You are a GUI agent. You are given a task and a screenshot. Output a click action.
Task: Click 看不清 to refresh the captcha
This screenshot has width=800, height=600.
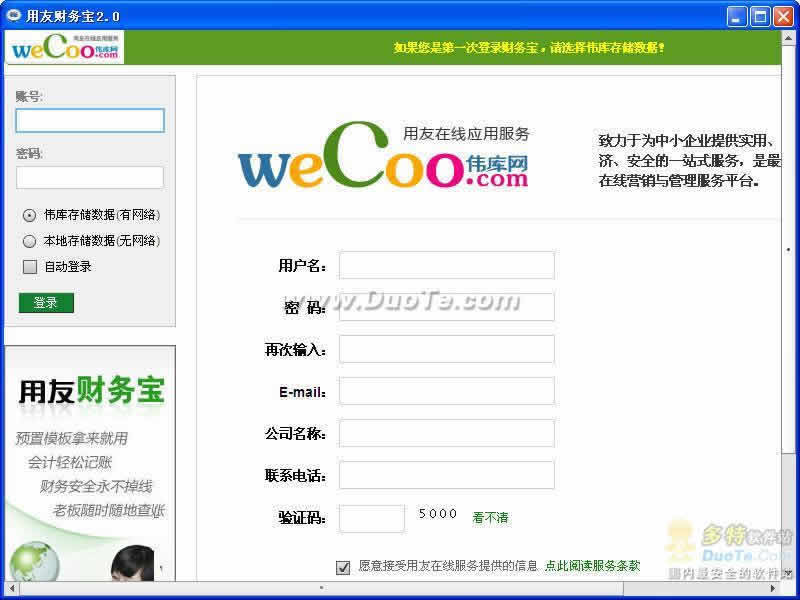pyautogui.click(x=490, y=518)
